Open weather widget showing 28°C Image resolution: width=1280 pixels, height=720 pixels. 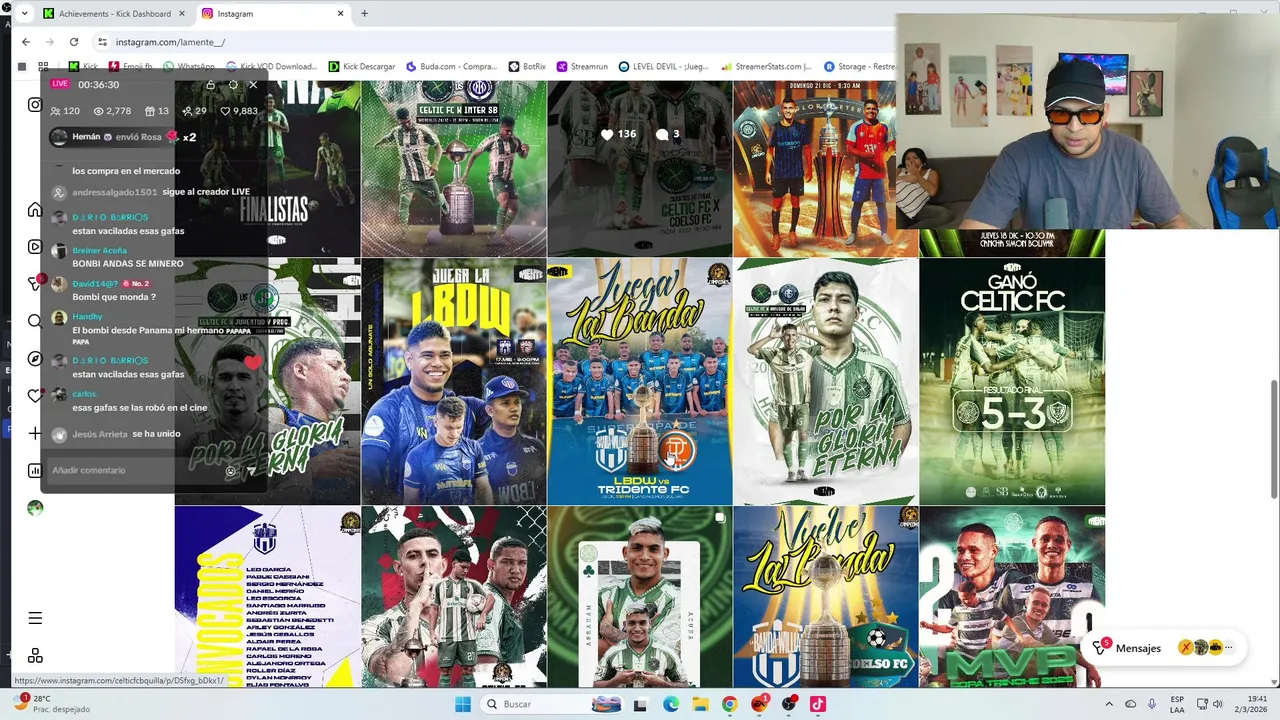click(50, 704)
